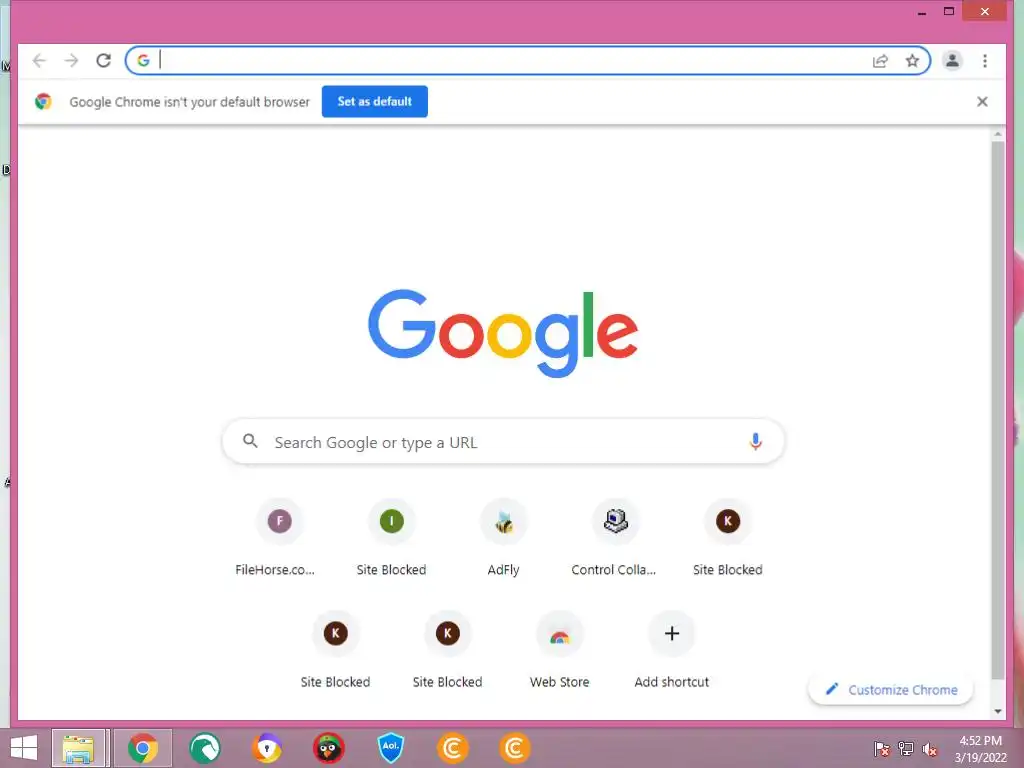The width and height of the screenshot is (1024, 768).
Task: Open the Windows Start menu
Action: (x=24, y=748)
